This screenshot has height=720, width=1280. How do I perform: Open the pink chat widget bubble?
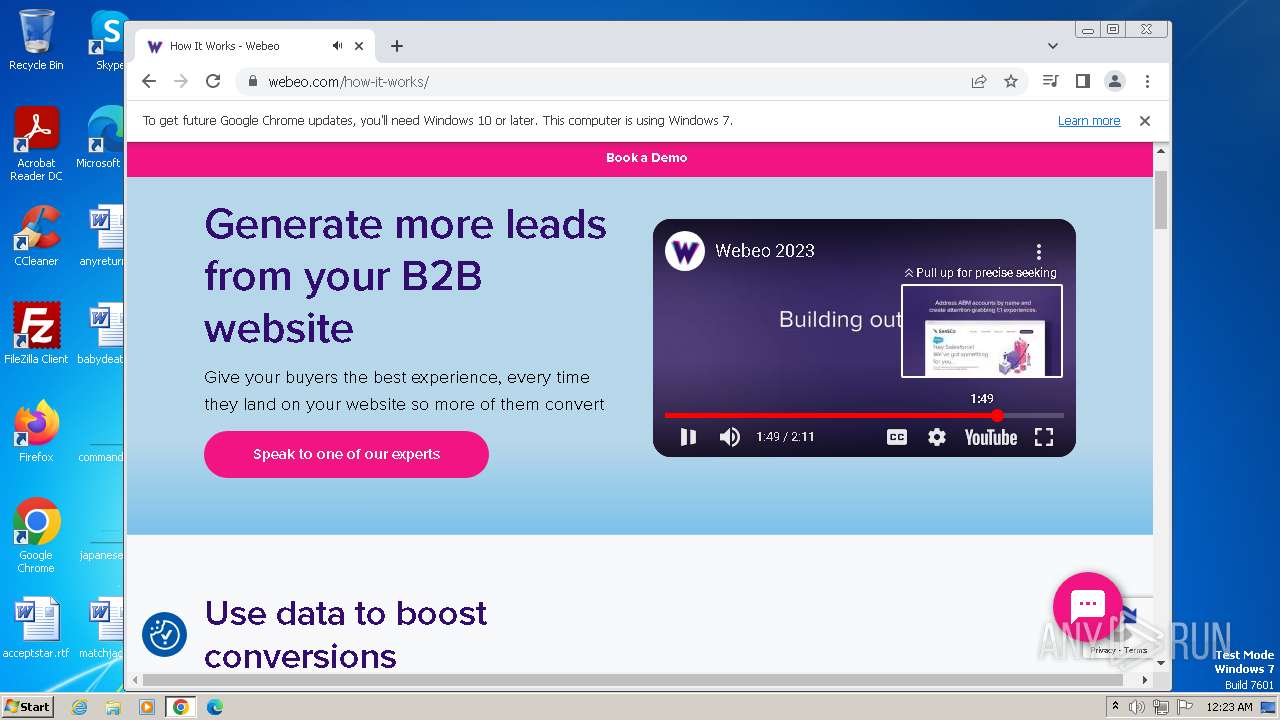[1087, 606]
